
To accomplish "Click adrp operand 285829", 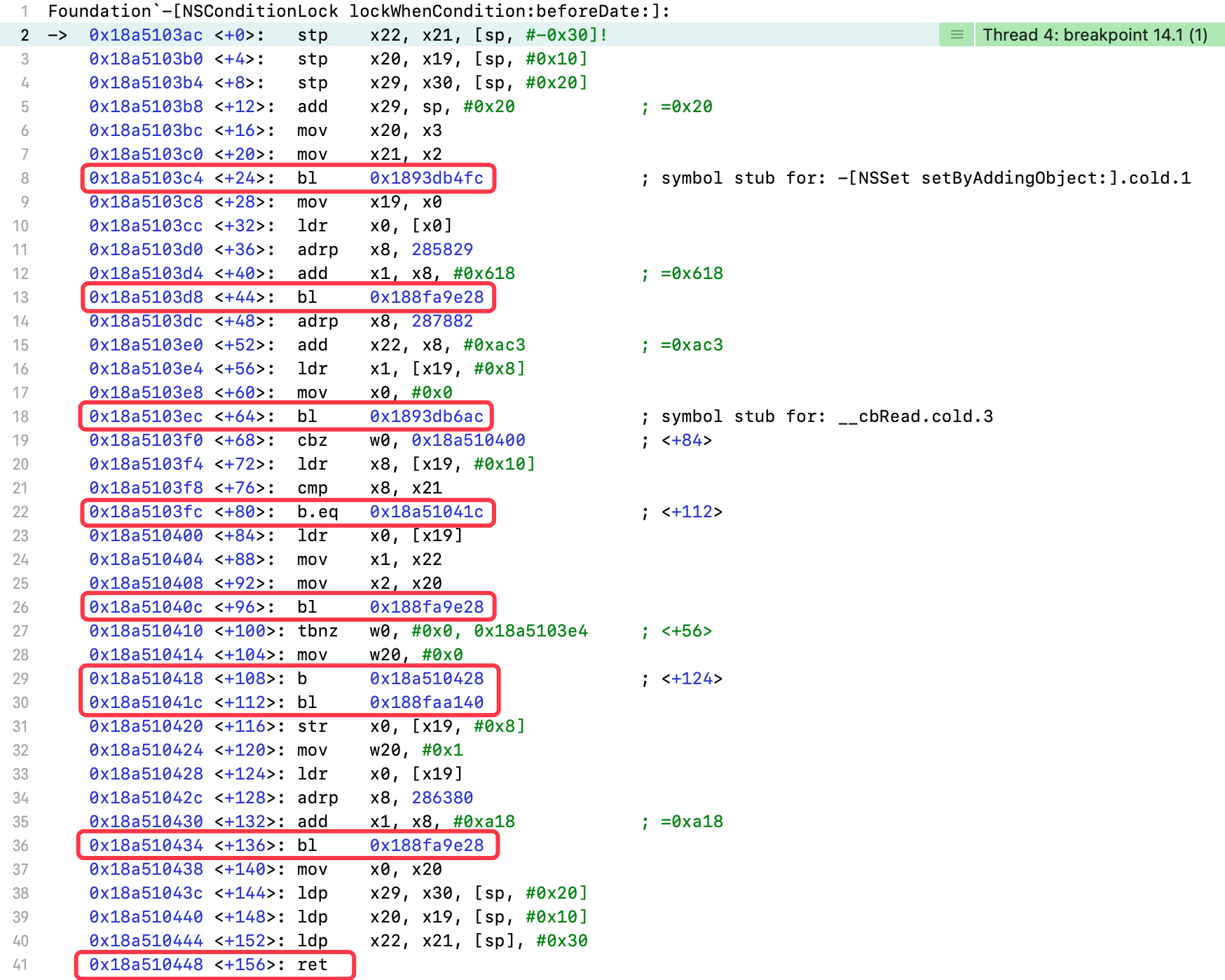I will click(x=442, y=250).
